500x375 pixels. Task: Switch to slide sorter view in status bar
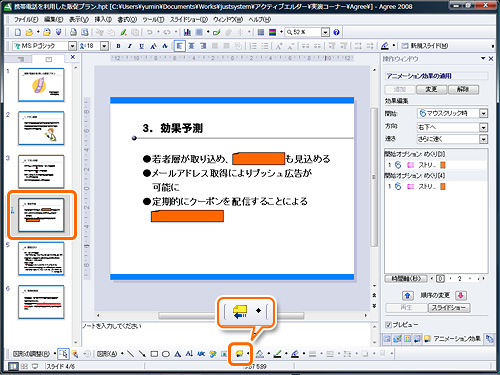pyautogui.click(x=24, y=366)
